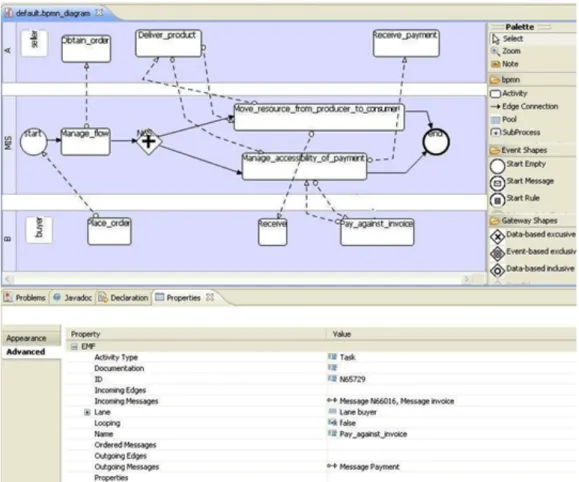Select the Manage_accessibility_of_payment task
Screen dimensions: 579x482
point(304,167)
